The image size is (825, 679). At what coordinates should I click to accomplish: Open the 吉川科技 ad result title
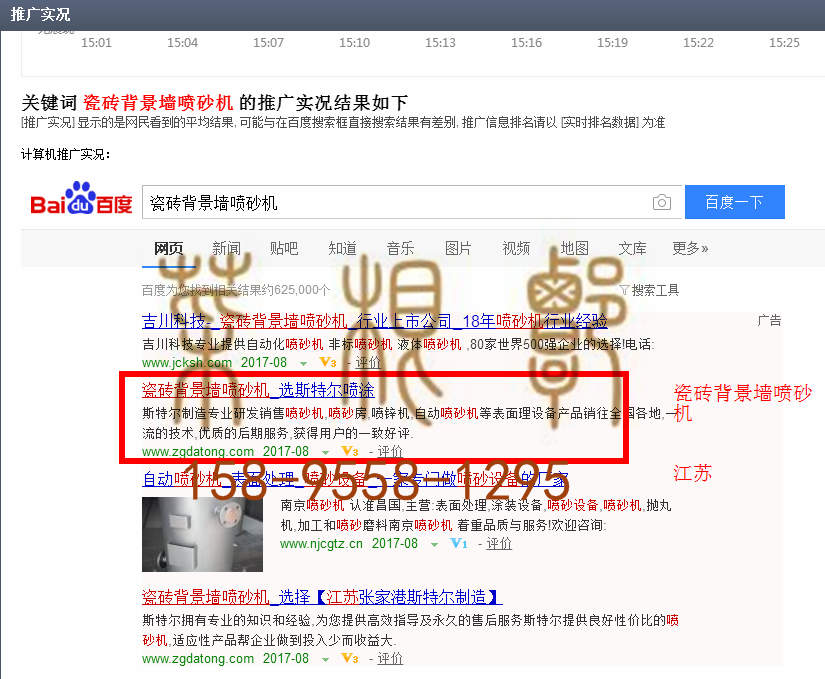pyautogui.click(x=375, y=321)
